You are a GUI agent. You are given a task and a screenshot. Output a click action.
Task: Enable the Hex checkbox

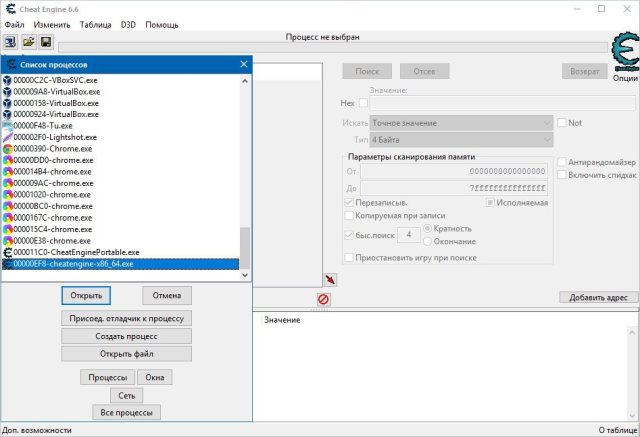[363, 103]
